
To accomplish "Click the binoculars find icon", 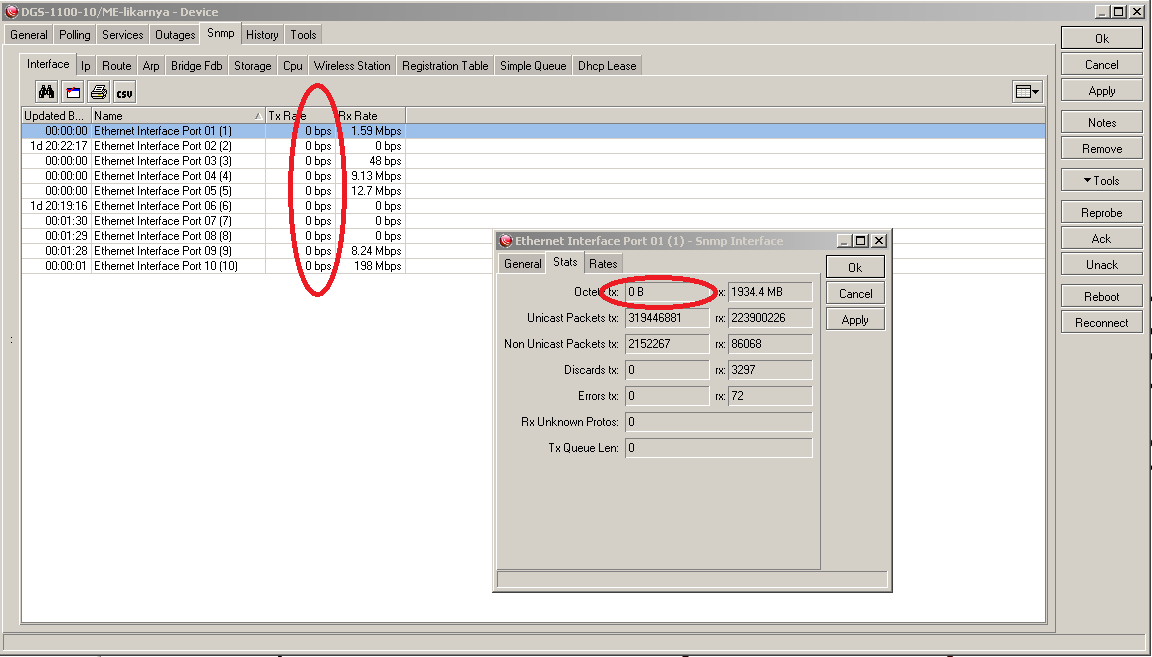I will (x=46, y=93).
